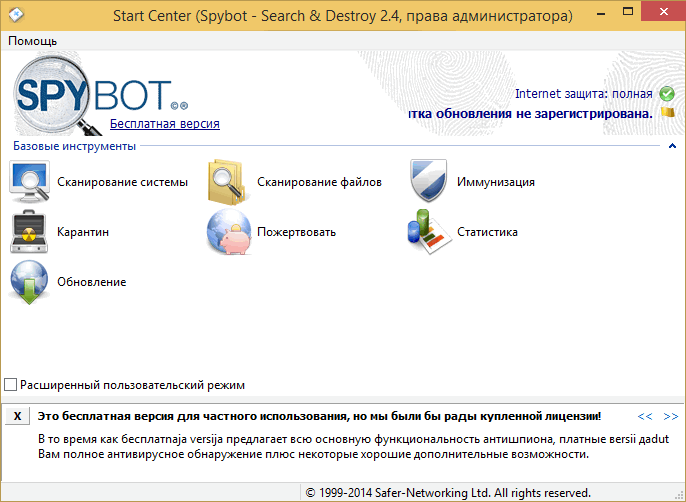Start Update via globe arrow icon

pyautogui.click(x=30, y=282)
